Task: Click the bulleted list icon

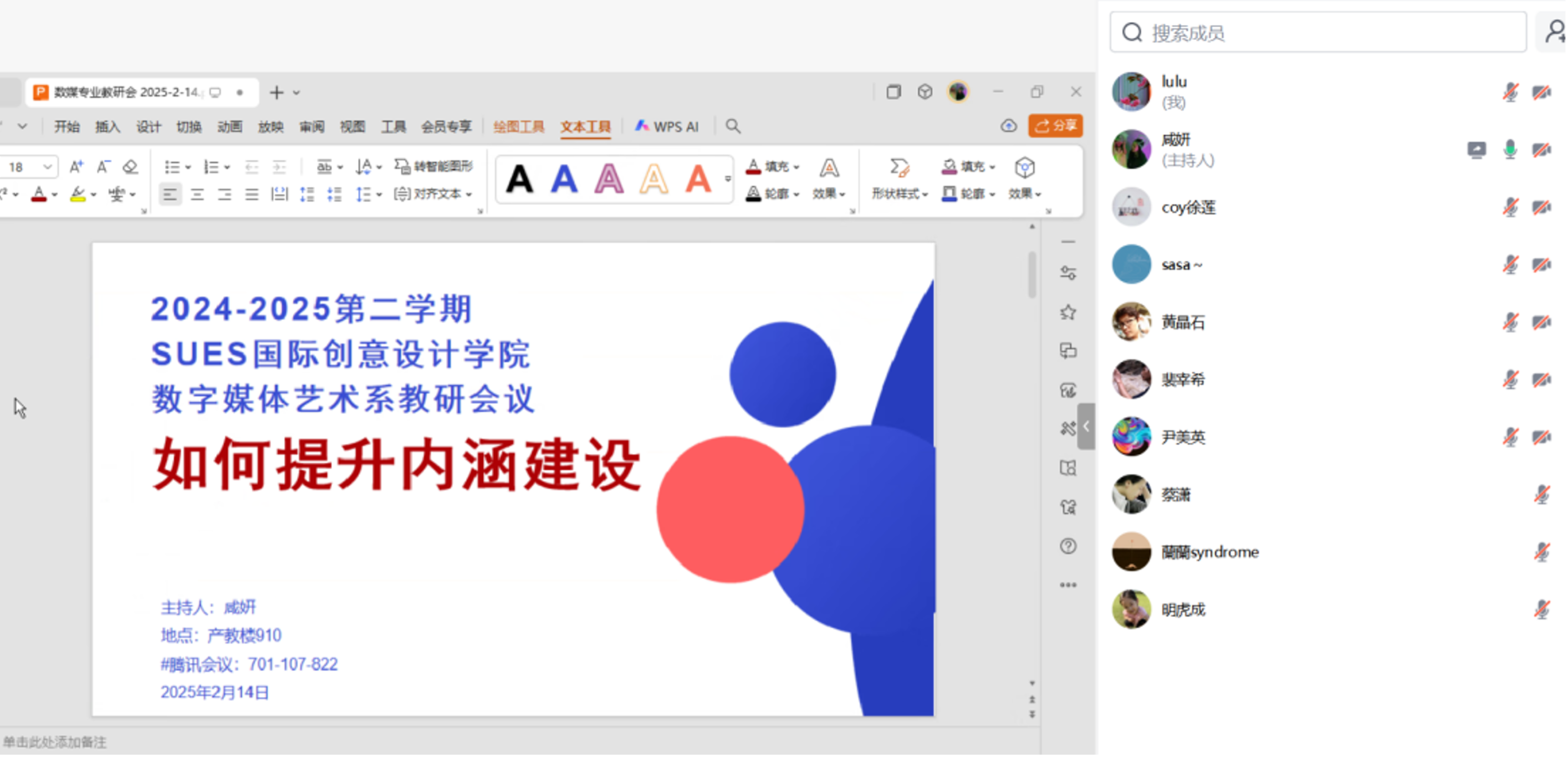Action: 173,166
